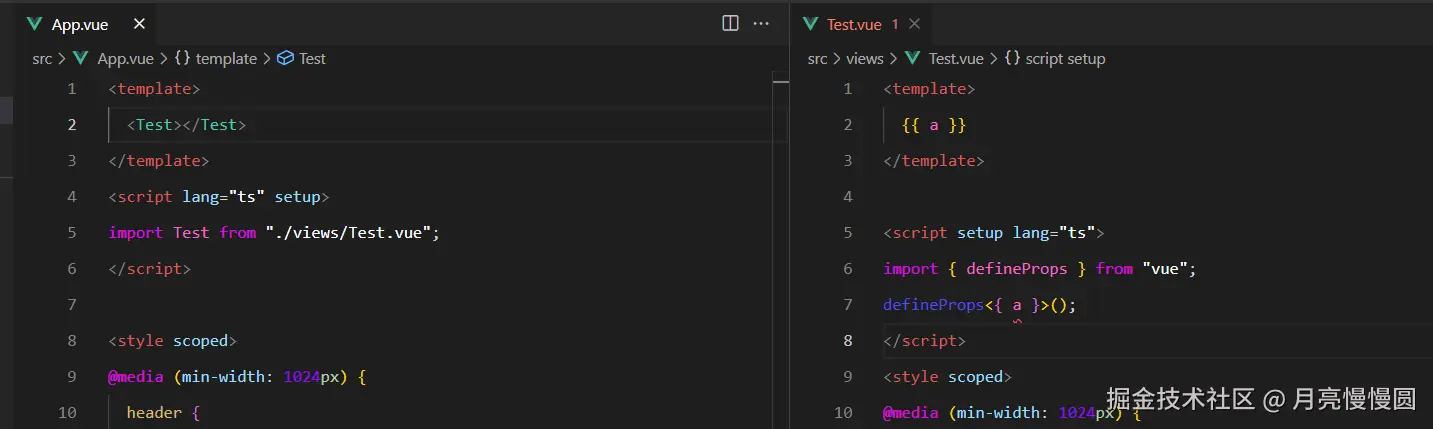Open More Actions menu for App.vue editor
Viewport: 1433px width, 429px height.
[x=761, y=23]
